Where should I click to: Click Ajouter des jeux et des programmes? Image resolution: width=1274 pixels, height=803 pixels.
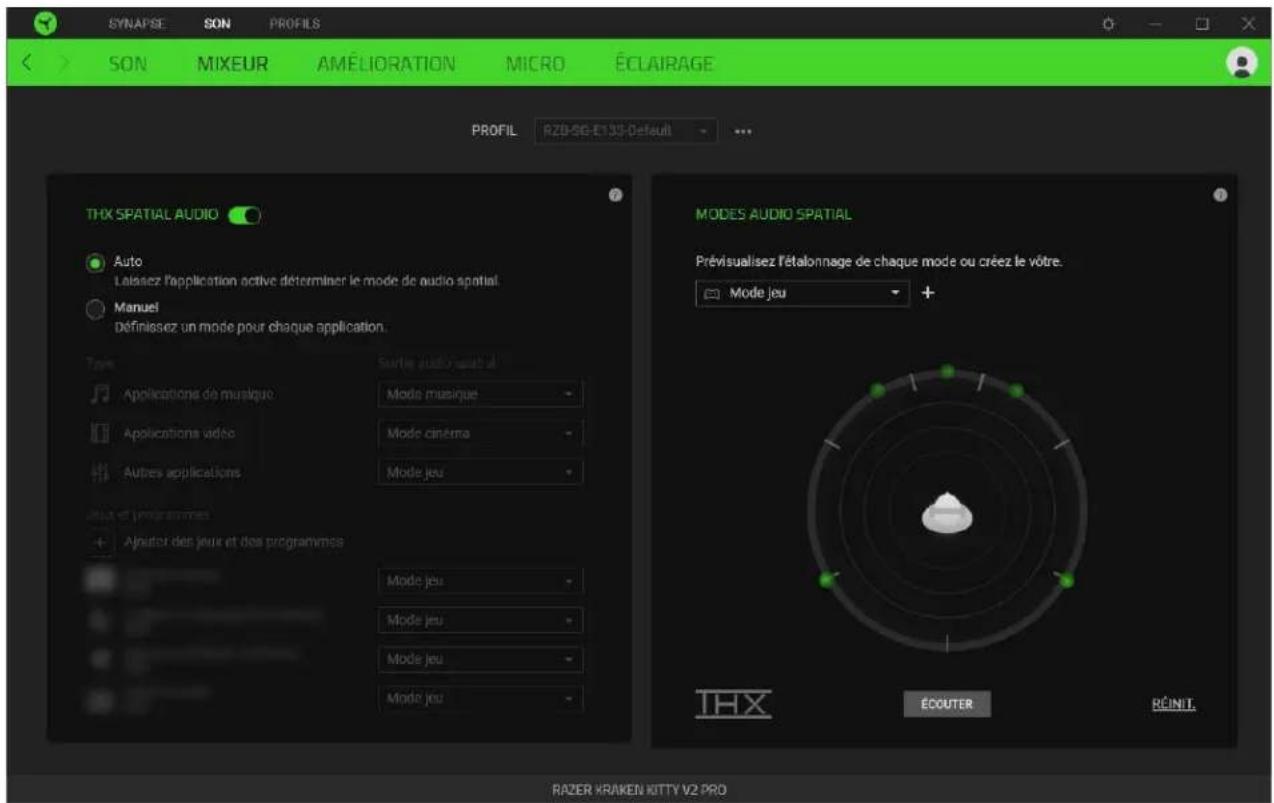(x=234, y=541)
